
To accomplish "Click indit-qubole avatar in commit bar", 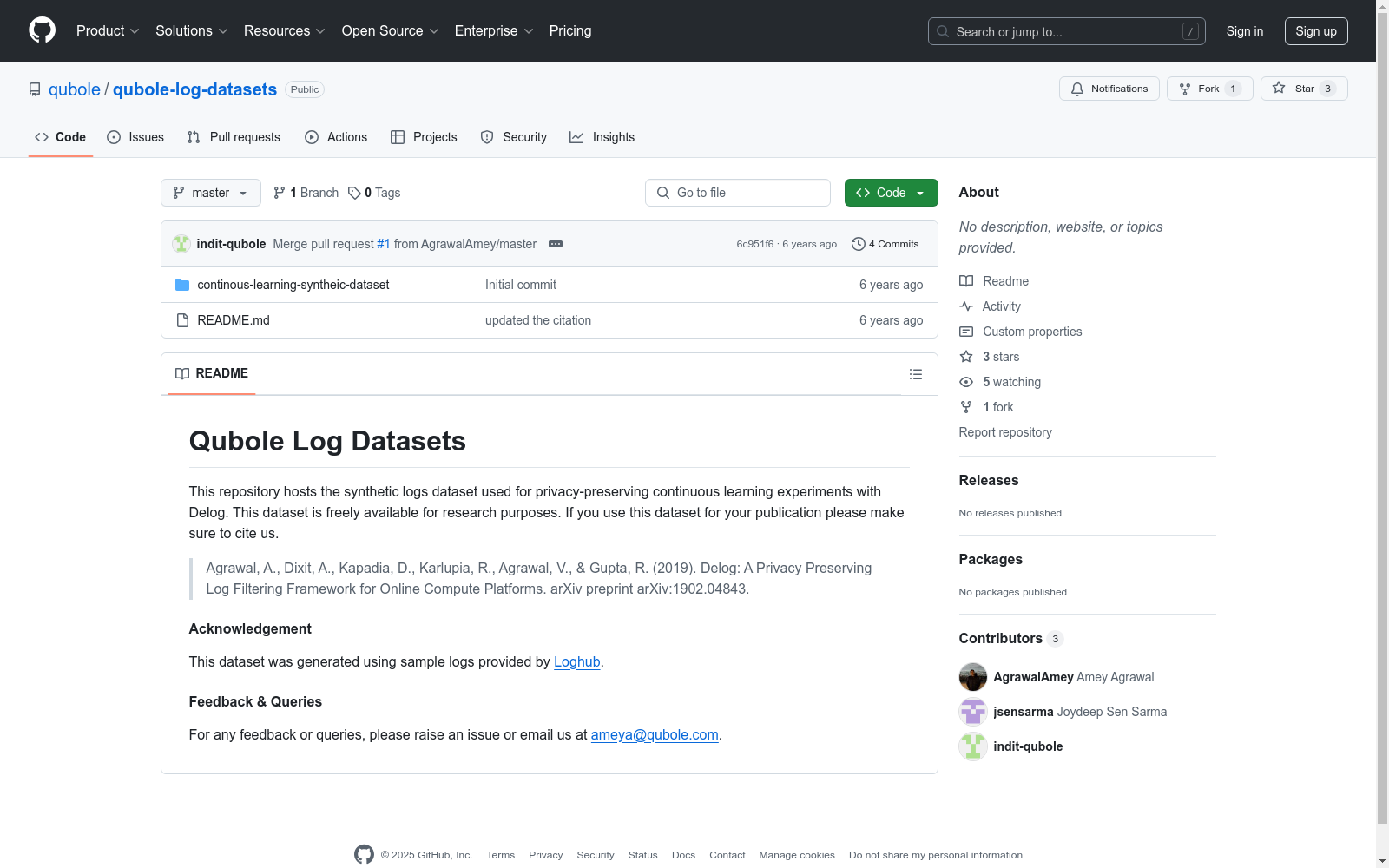I will [x=181, y=244].
